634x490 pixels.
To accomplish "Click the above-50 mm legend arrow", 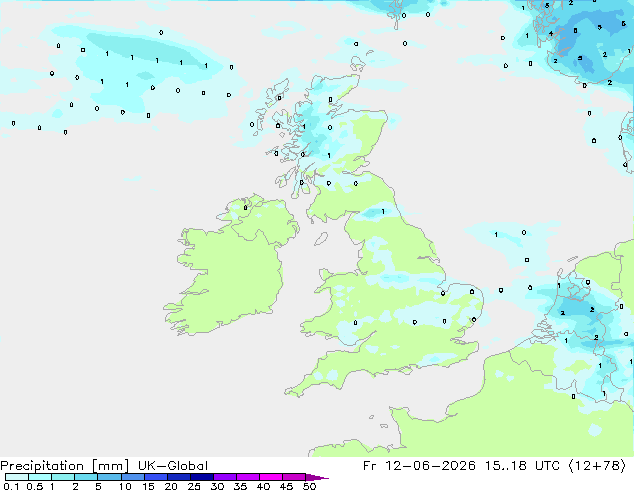I will [x=317, y=477].
